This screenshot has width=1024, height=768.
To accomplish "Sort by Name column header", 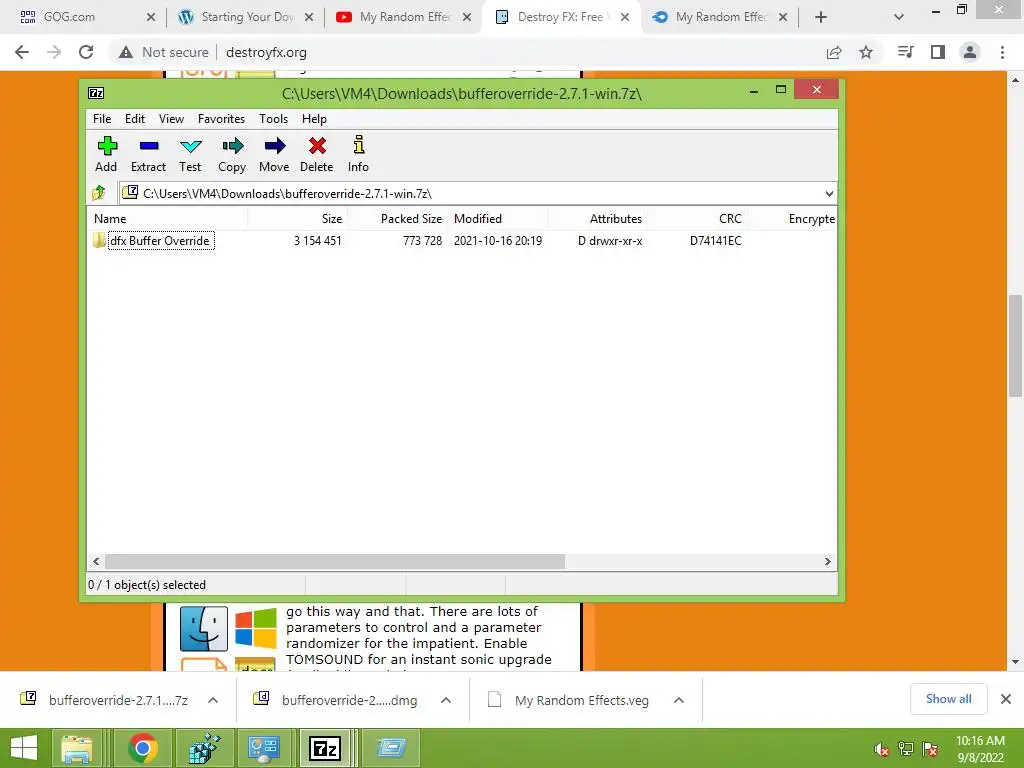I will point(167,219).
